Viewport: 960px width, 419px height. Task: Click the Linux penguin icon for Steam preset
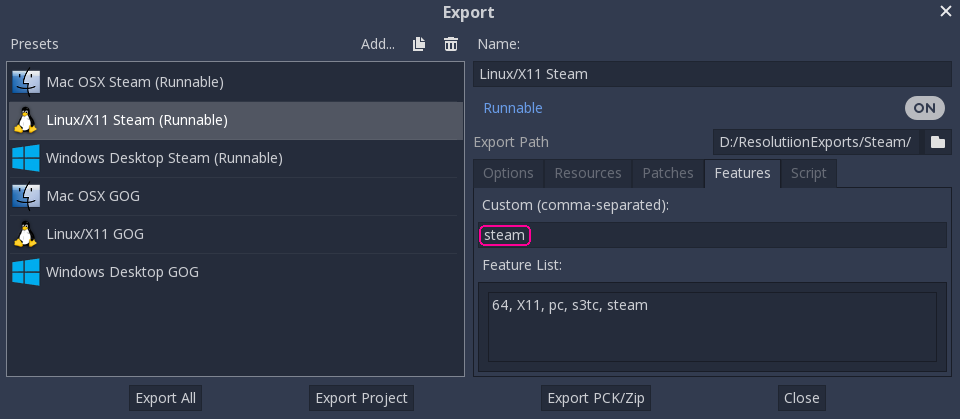pos(26,120)
